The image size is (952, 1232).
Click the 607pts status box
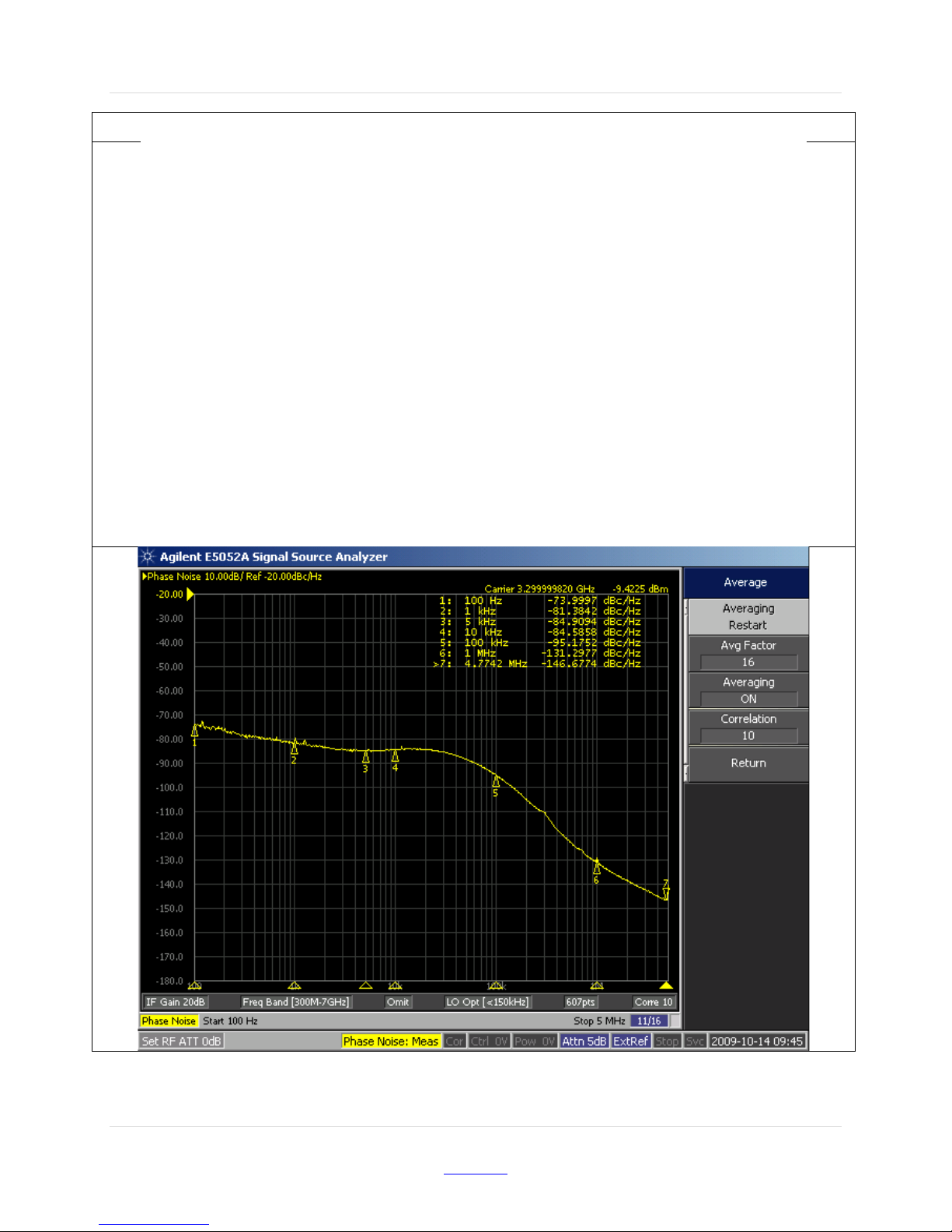click(x=581, y=1002)
